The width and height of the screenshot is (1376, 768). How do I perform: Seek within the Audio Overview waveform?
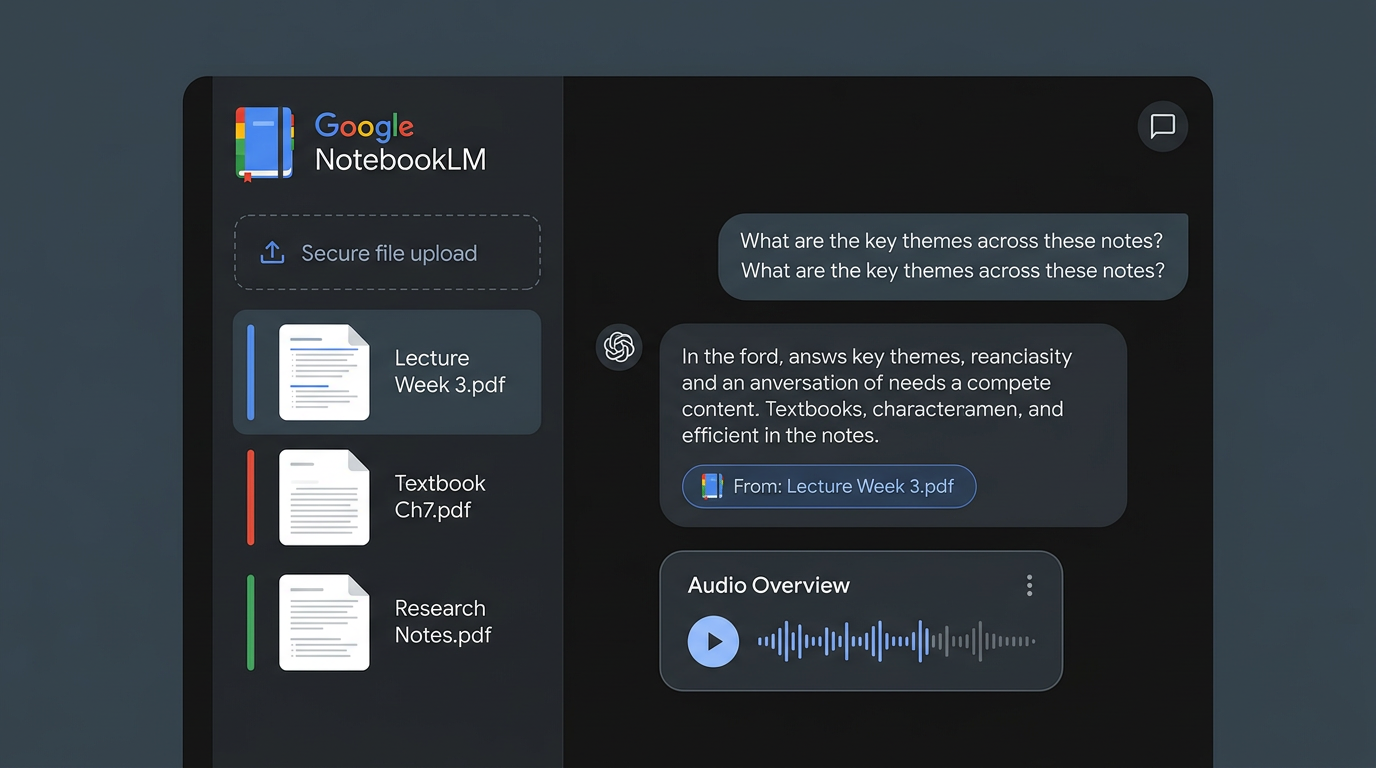(x=896, y=641)
